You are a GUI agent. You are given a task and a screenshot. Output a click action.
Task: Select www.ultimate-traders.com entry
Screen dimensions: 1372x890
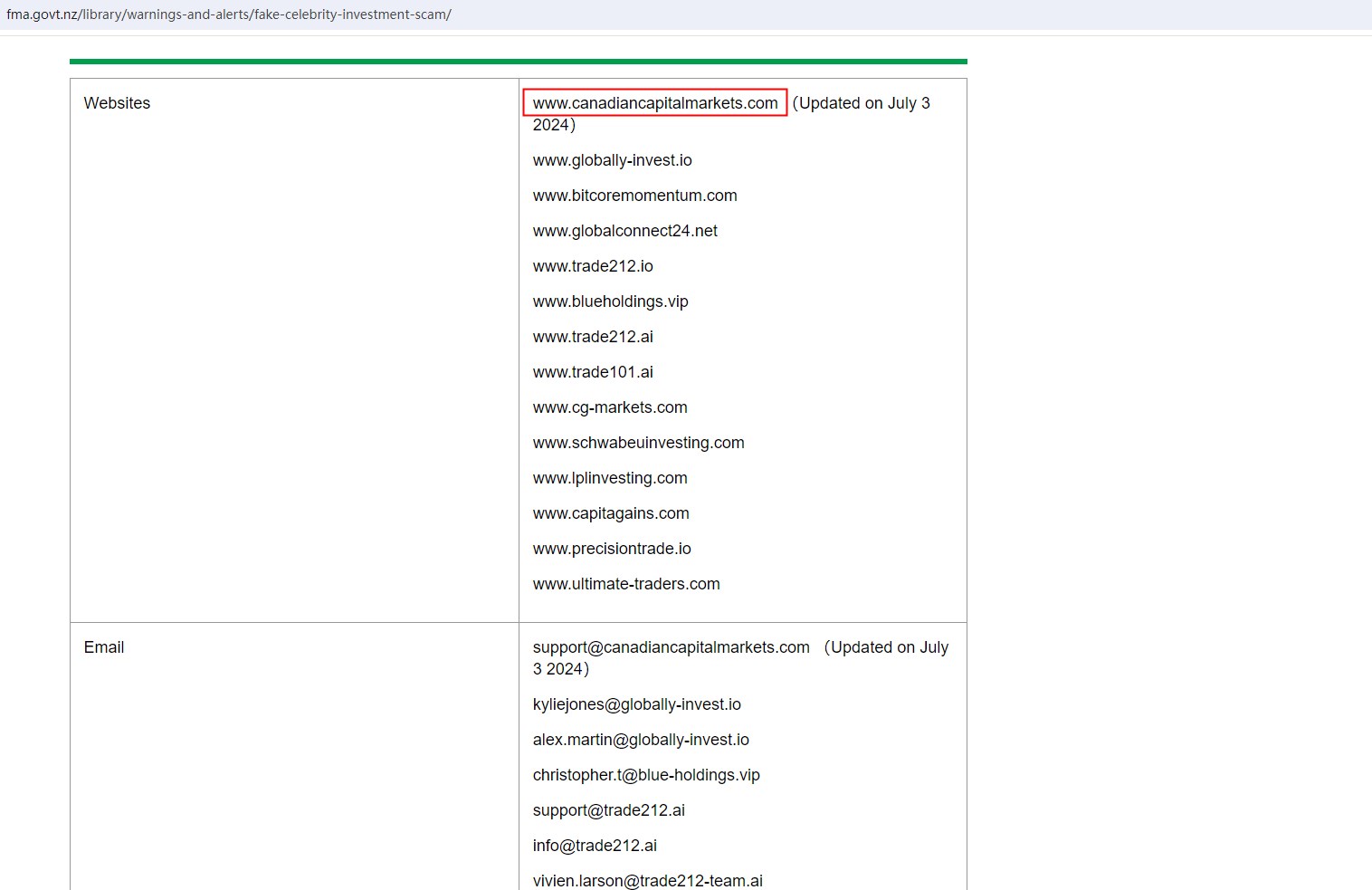626,584
